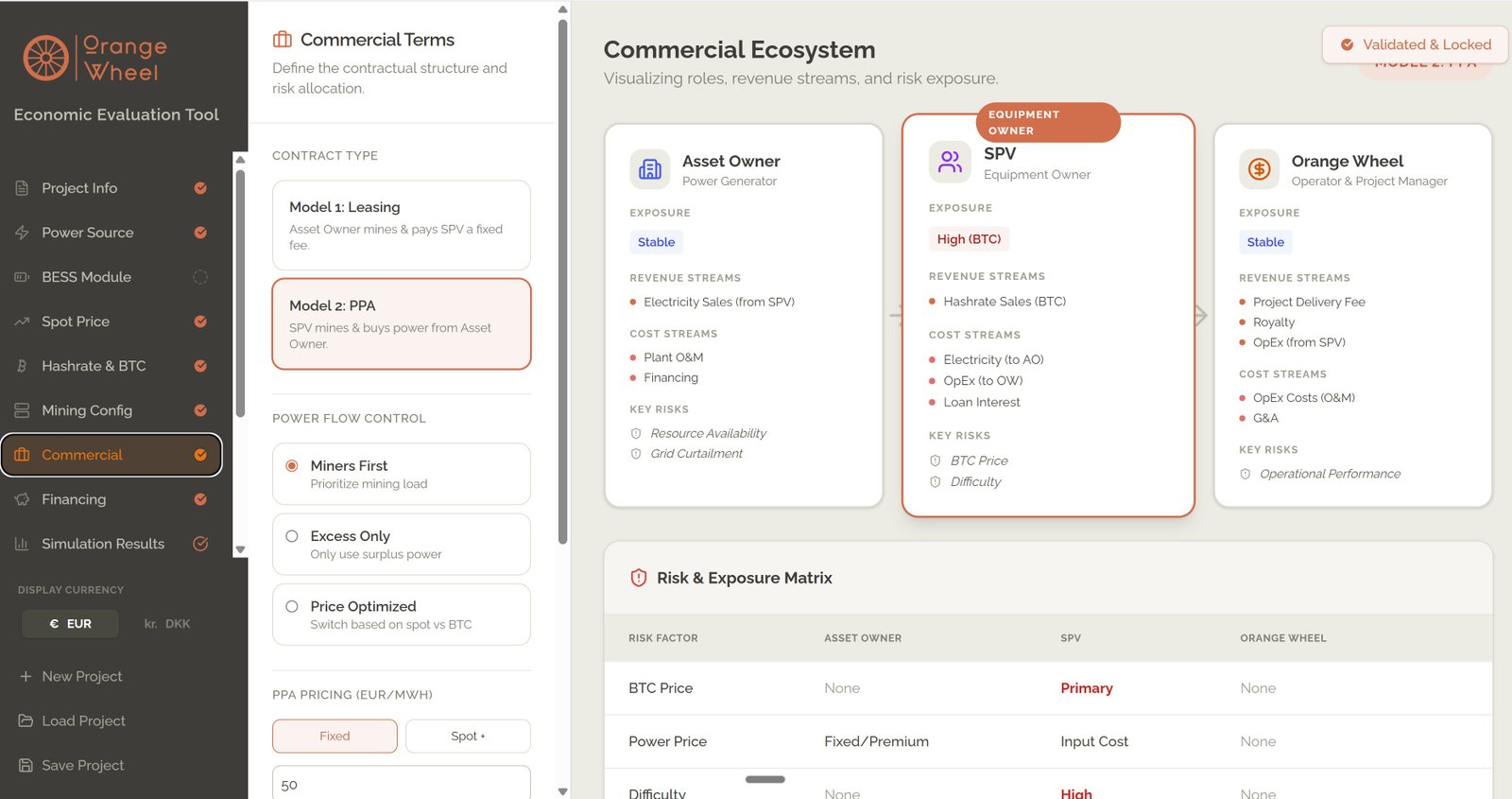The width and height of the screenshot is (1512, 799).
Task: Click the SPV people icon
Action: pyautogui.click(x=950, y=162)
